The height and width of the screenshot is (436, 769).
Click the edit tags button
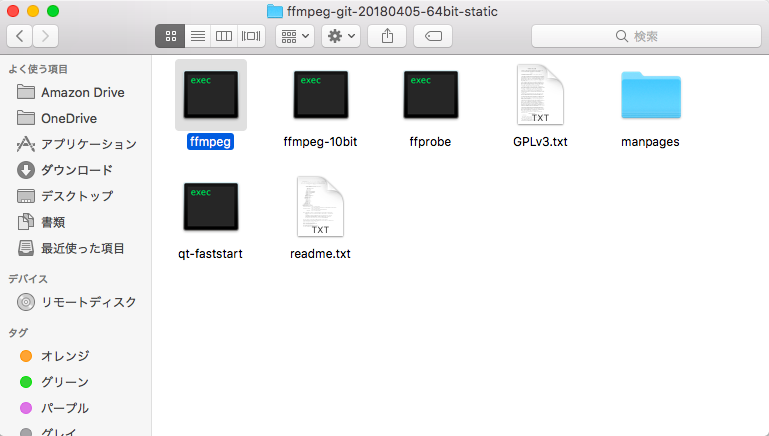[433, 36]
